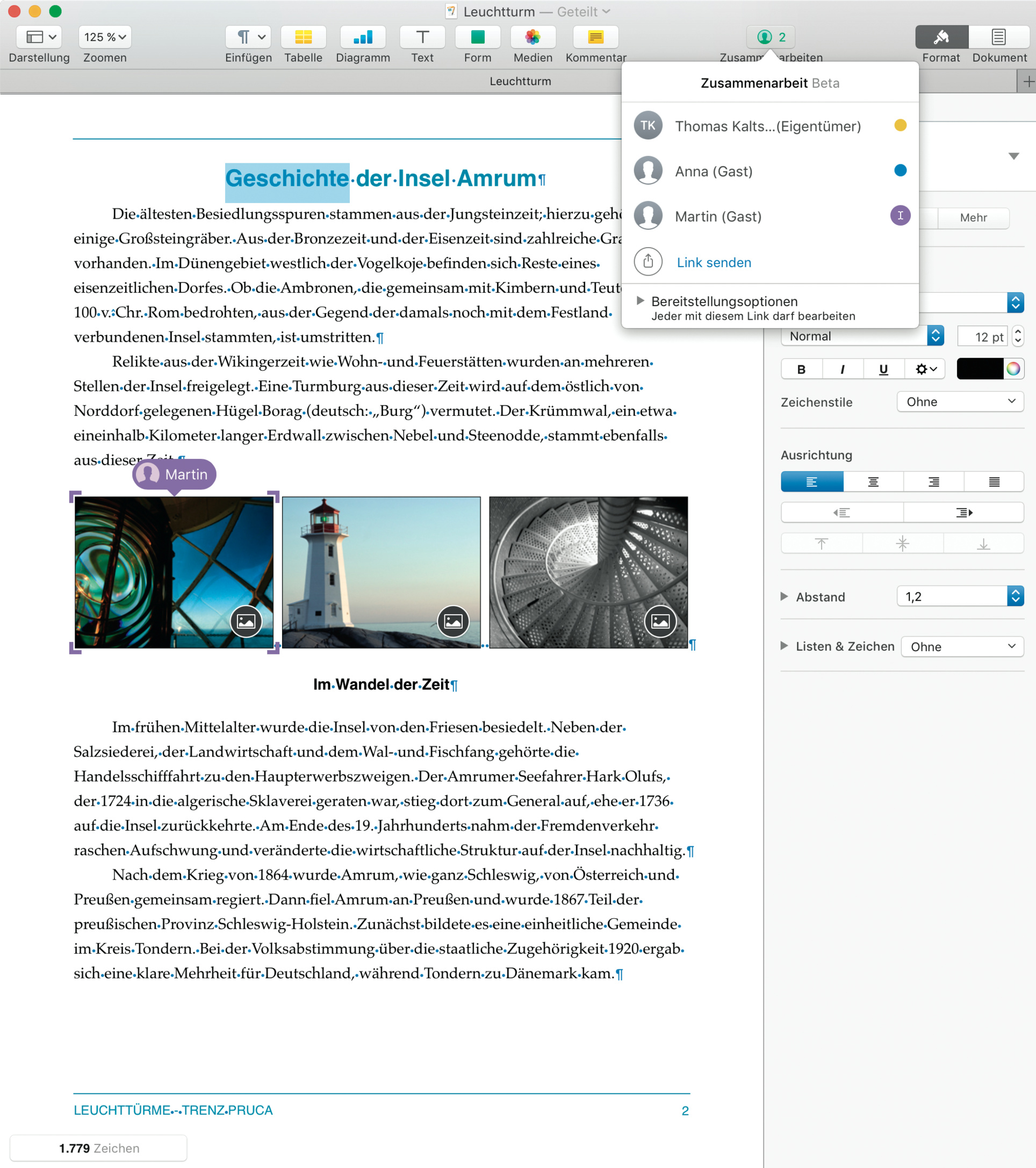Open the Medien browser

(532, 38)
